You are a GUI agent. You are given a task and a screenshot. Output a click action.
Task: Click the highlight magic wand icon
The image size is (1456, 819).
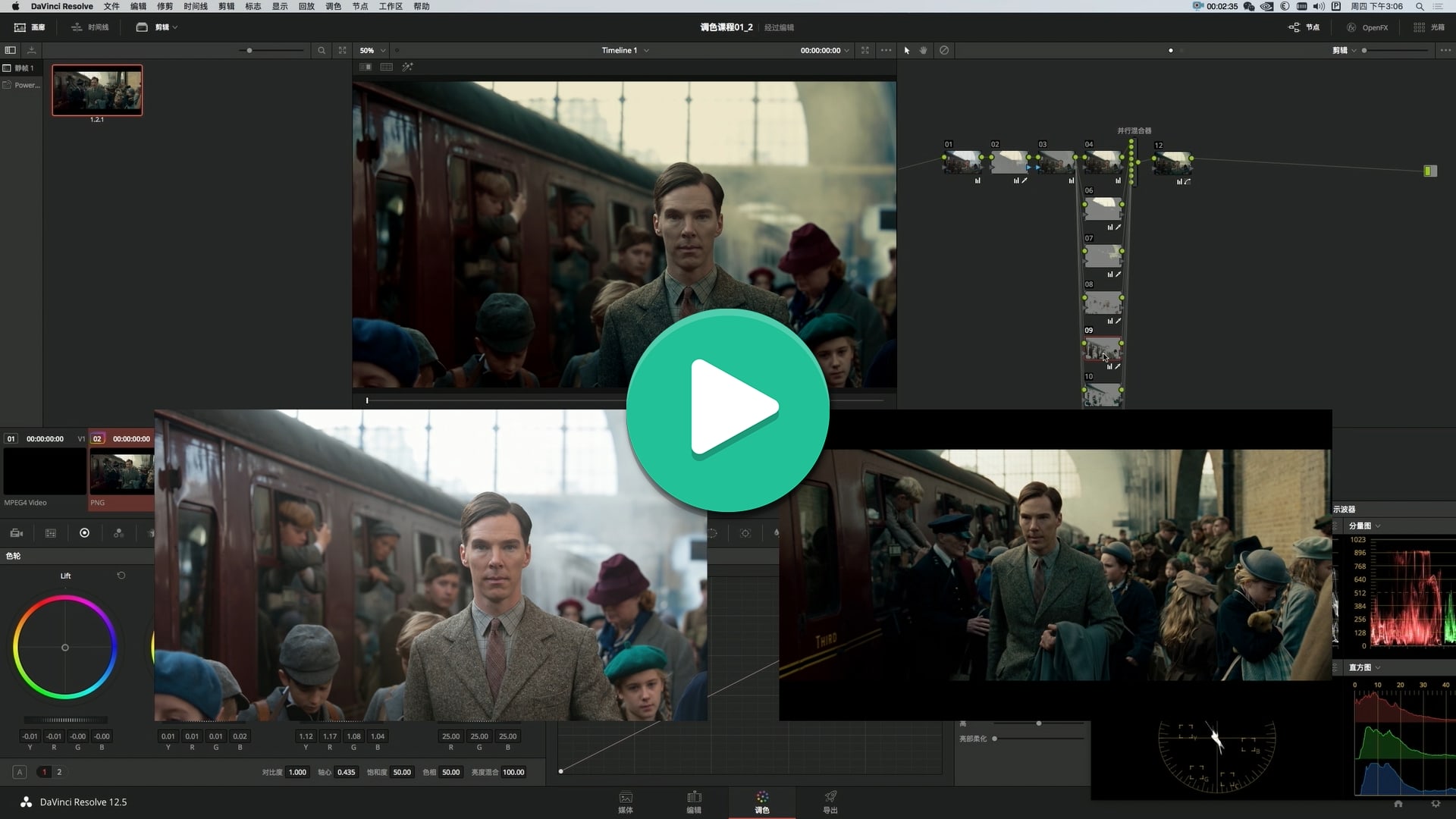(x=408, y=67)
